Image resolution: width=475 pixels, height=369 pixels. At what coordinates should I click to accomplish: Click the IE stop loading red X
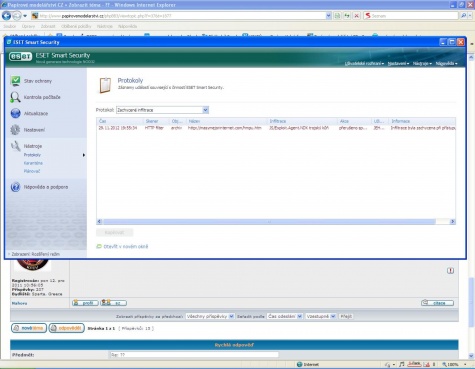pyautogui.click(x=356, y=16)
